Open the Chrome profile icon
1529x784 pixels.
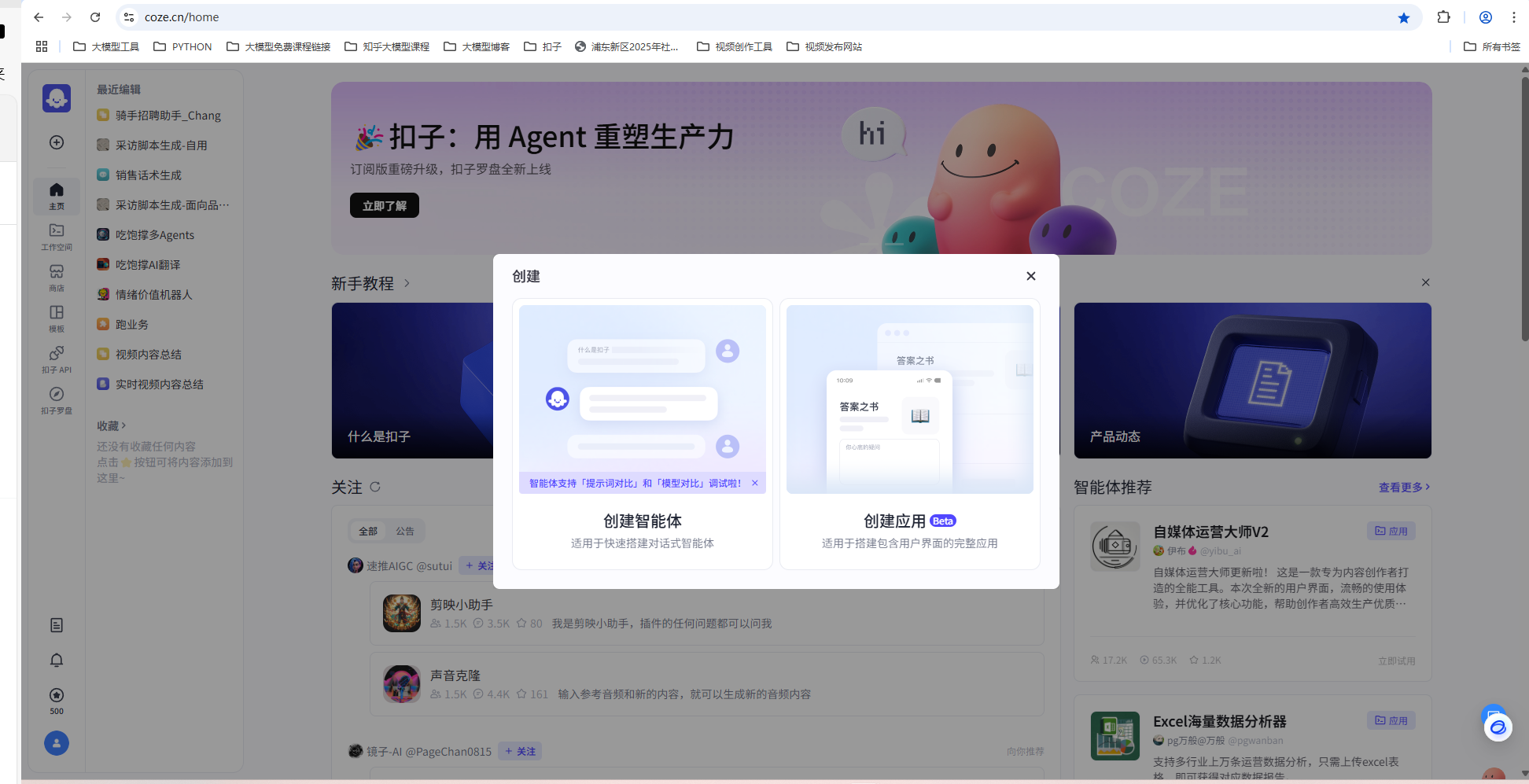click(1486, 17)
